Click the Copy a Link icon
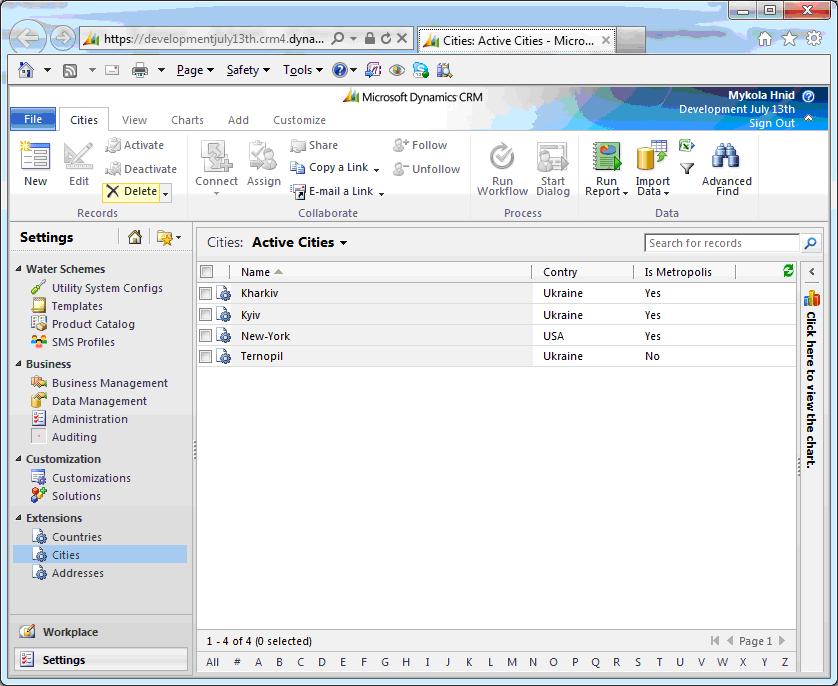The width and height of the screenshot is (838, 686). pos(297,168)
